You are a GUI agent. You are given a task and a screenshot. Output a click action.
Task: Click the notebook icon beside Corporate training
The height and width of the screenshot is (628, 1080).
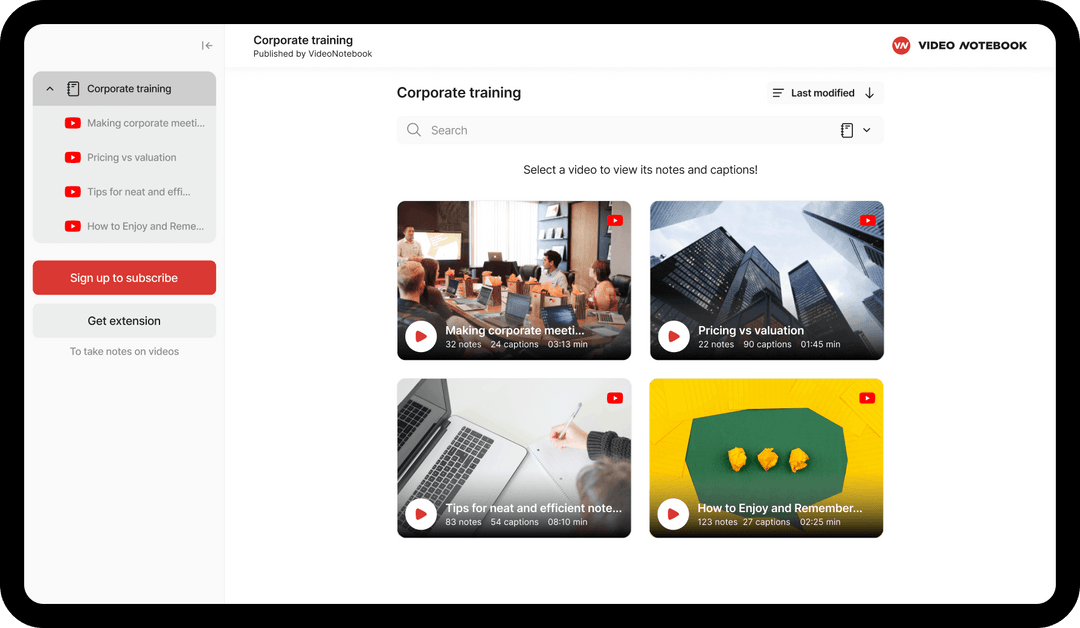click(73, 88)
